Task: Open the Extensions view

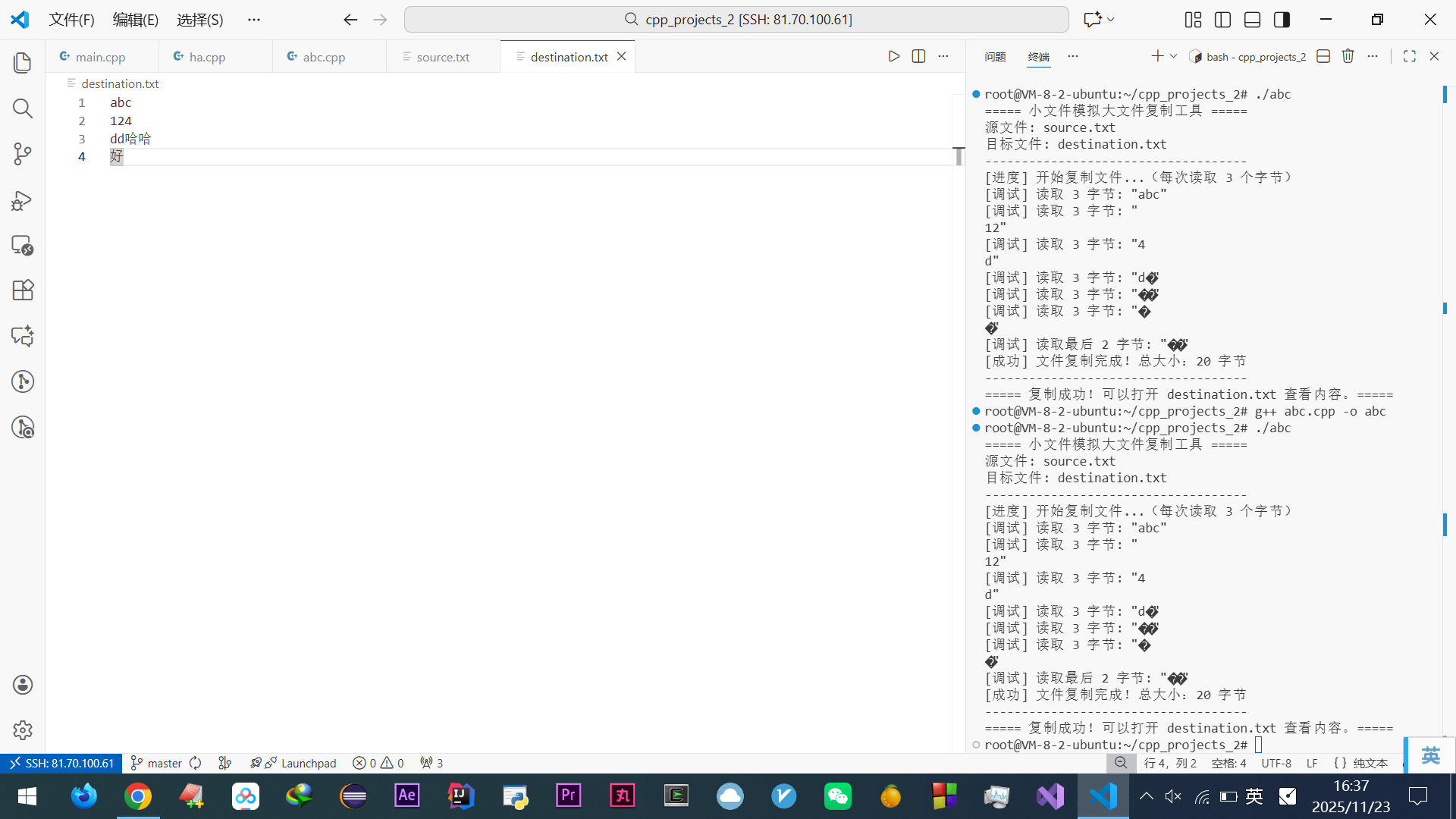Action: 23,290
